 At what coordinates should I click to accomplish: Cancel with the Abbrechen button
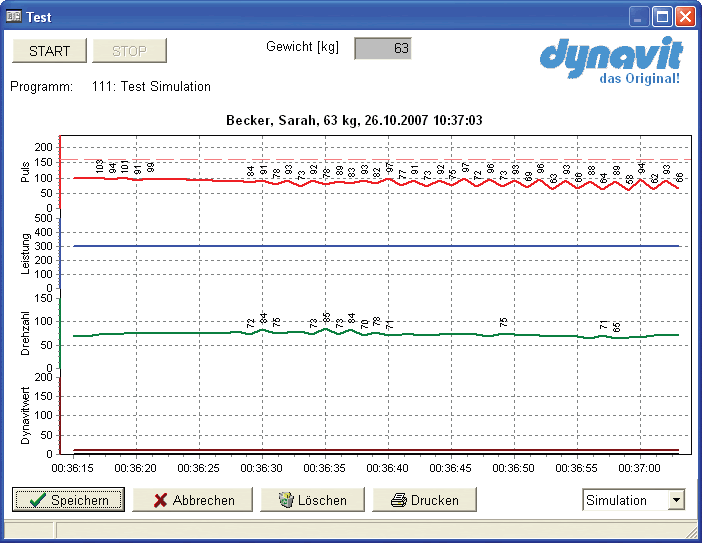[x=193, y=500]
